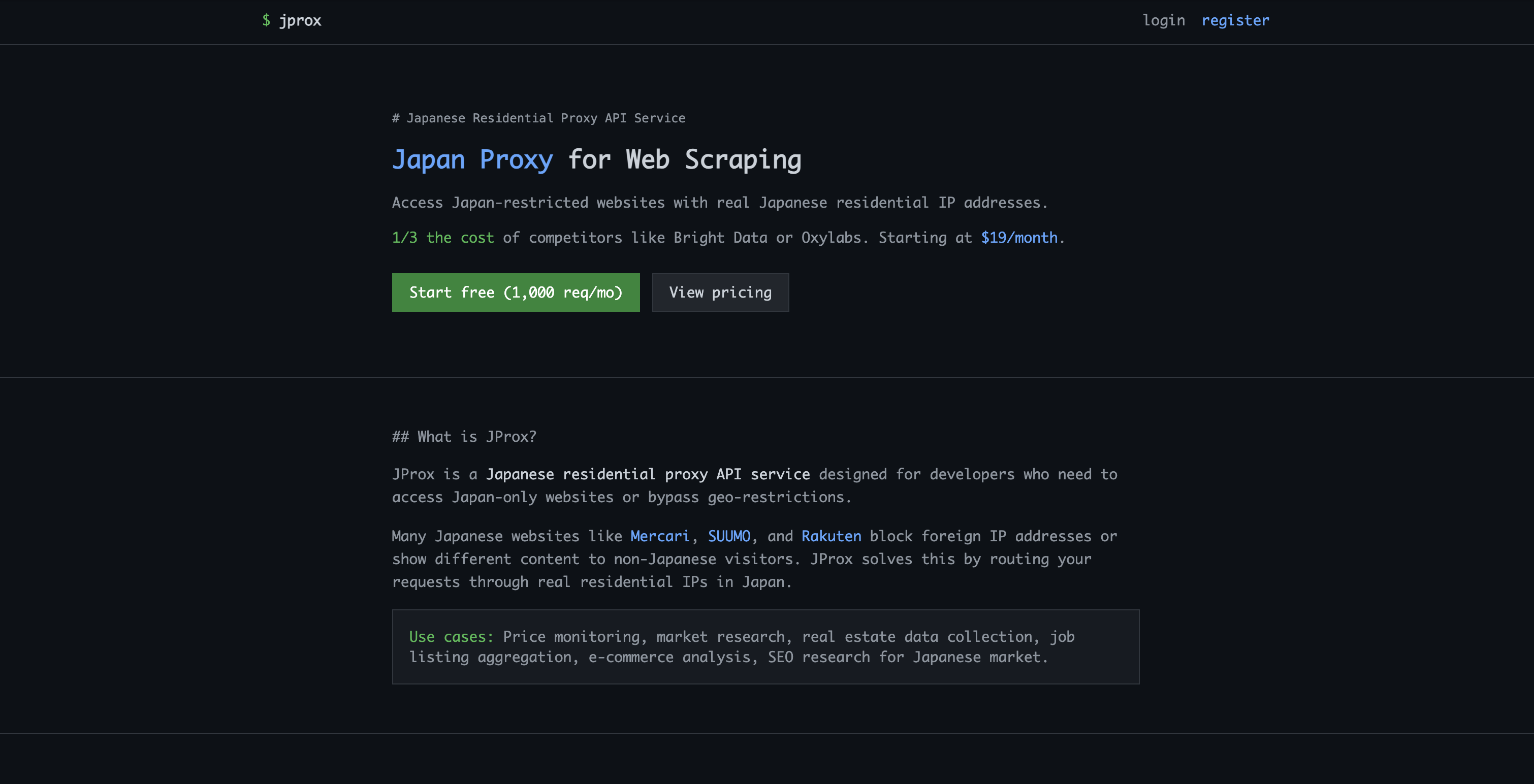Click the "## What is JProx?" section heading
This screenshot has height=784, width=1534.
(463, 436)
